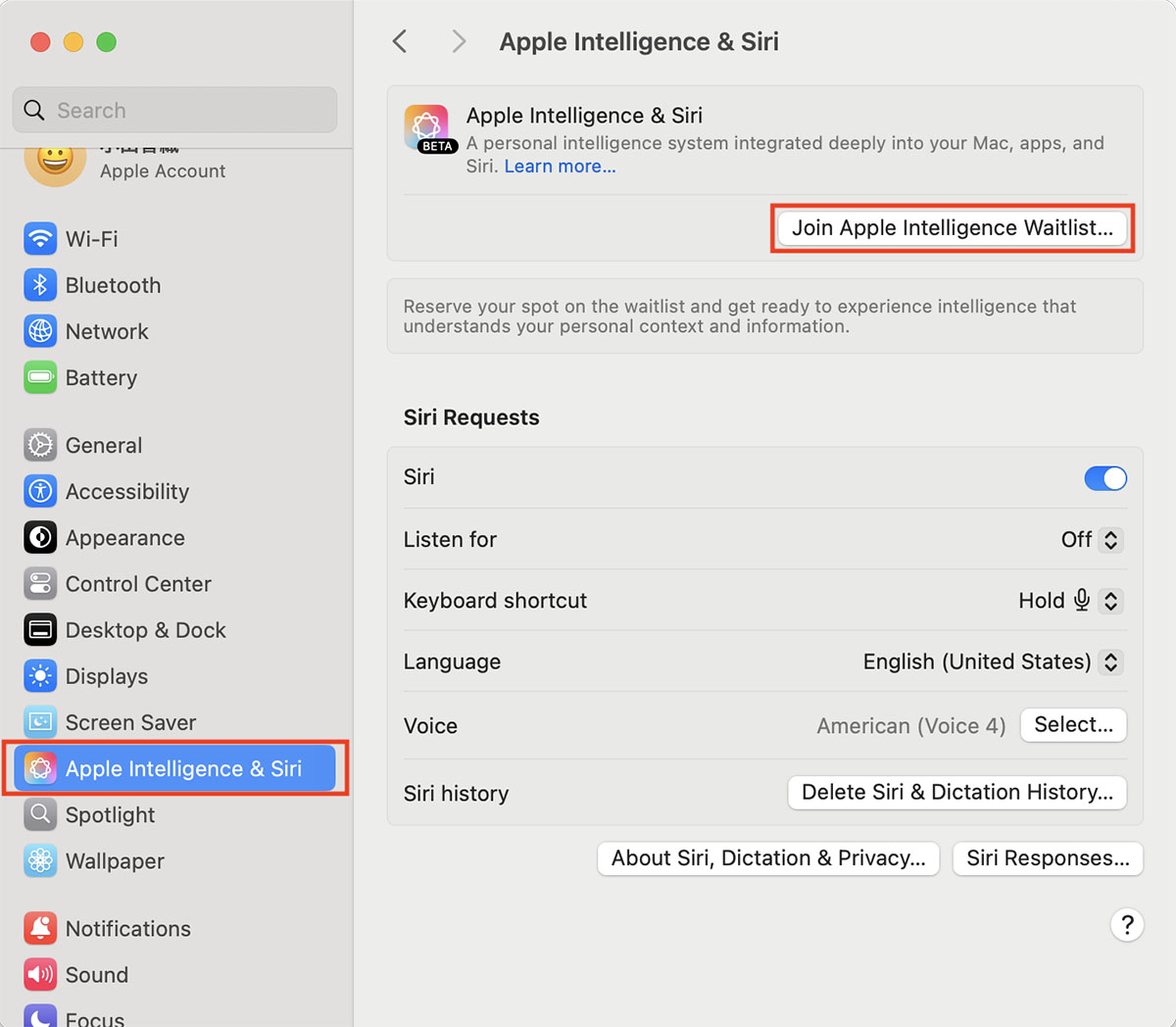Go back with the left chevron
Viewport: 1176px width, 1027px height.
tap(399, 41)
